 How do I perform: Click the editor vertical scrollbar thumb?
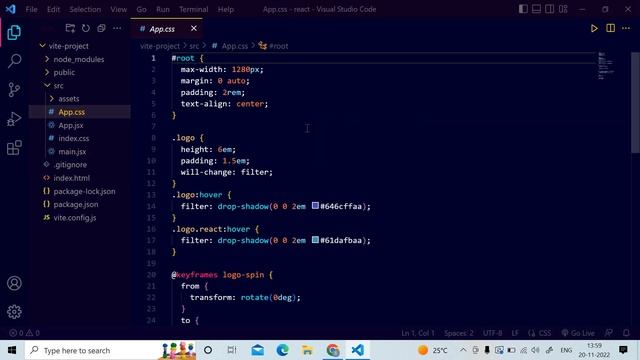635,103
